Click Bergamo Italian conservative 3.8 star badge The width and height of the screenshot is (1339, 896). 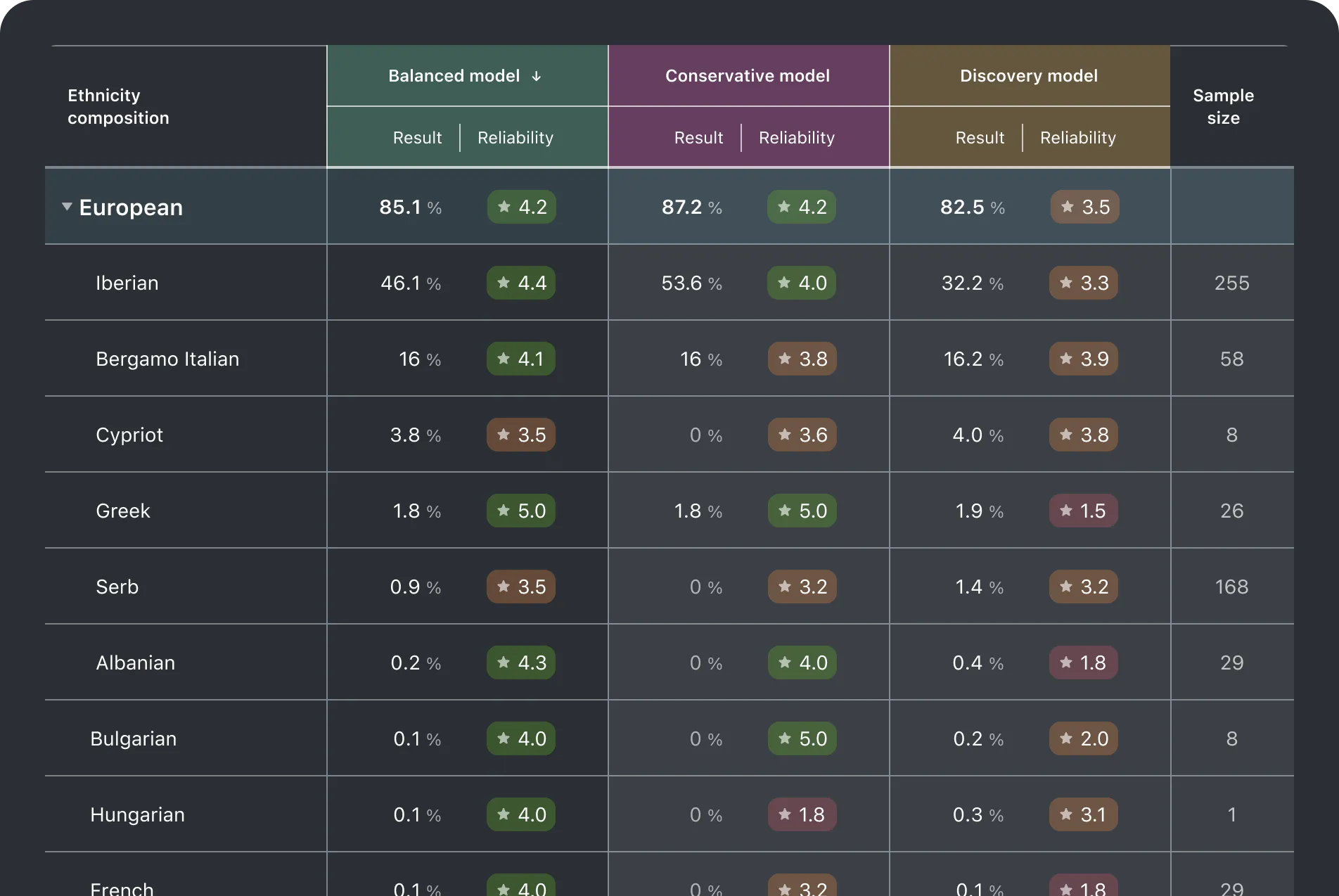[x=802, y=359]
